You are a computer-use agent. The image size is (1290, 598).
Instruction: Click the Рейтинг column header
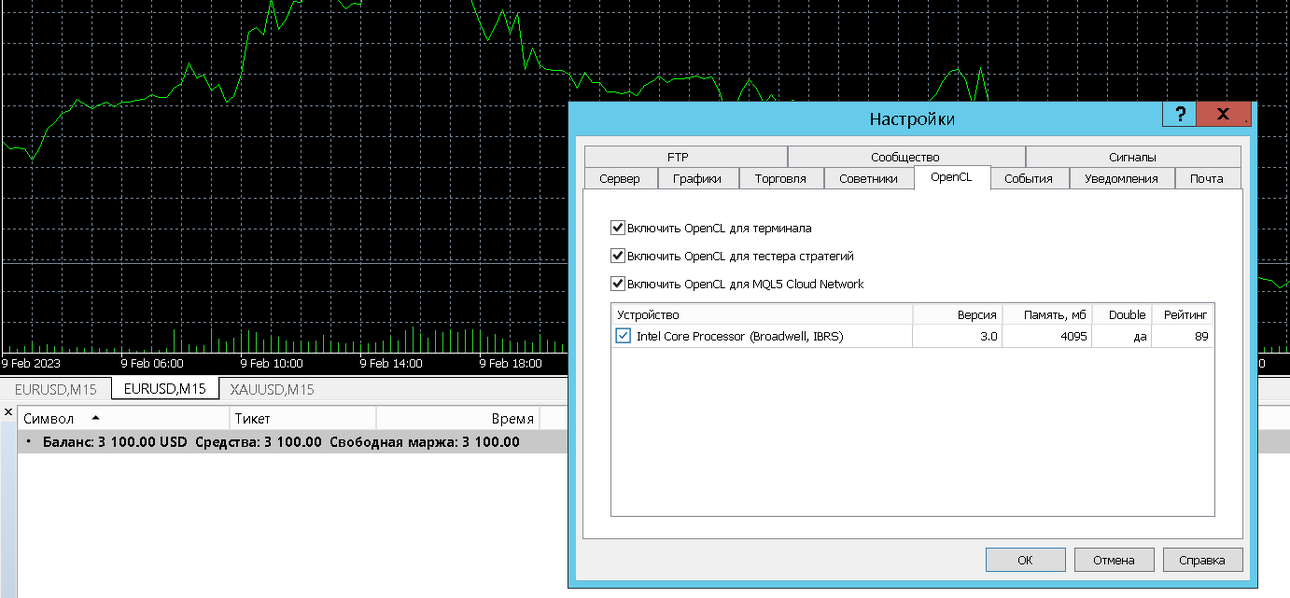(1183, 315)
